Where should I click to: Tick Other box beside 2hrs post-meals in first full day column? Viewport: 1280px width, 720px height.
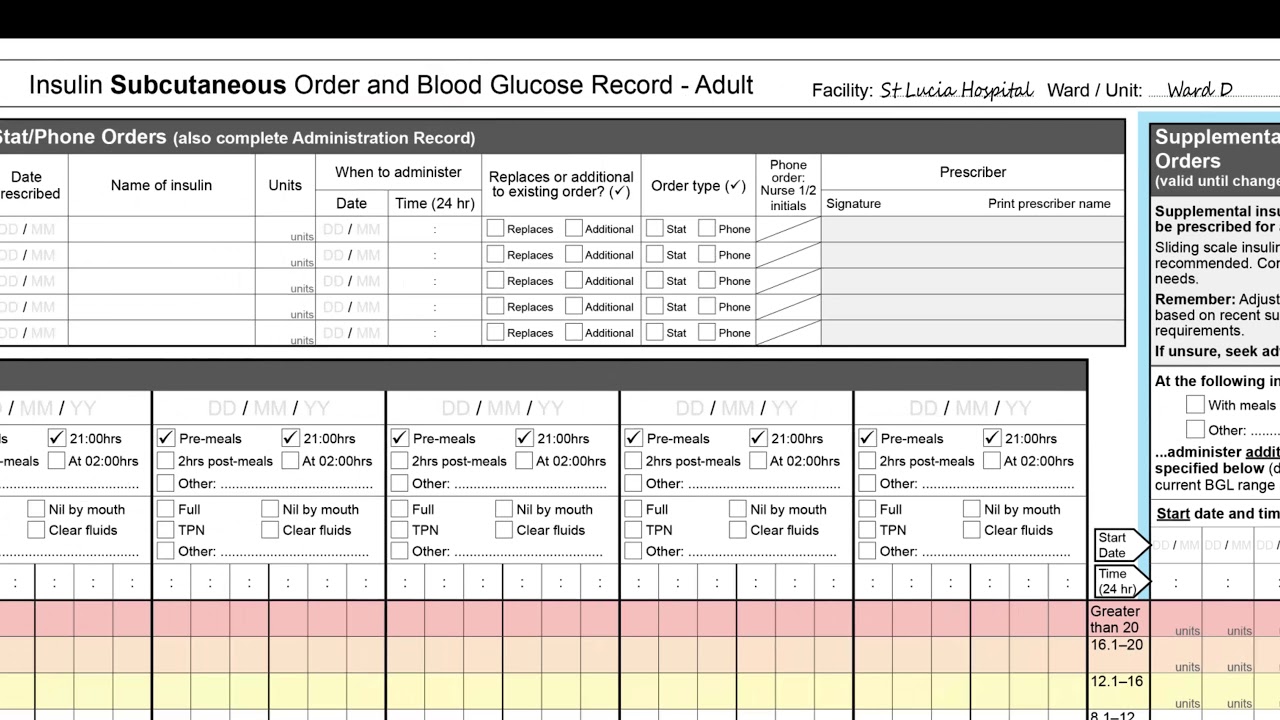coord(166,484)
